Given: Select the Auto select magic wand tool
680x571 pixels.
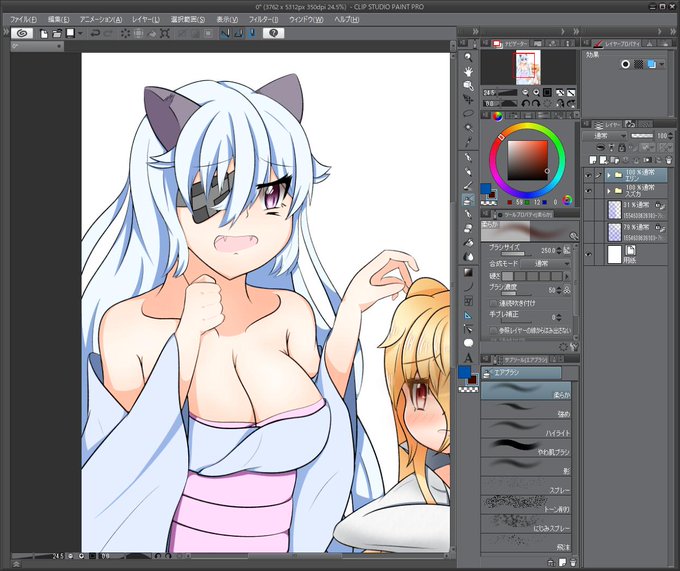Looking at the screenshot, I should point(468,127).
